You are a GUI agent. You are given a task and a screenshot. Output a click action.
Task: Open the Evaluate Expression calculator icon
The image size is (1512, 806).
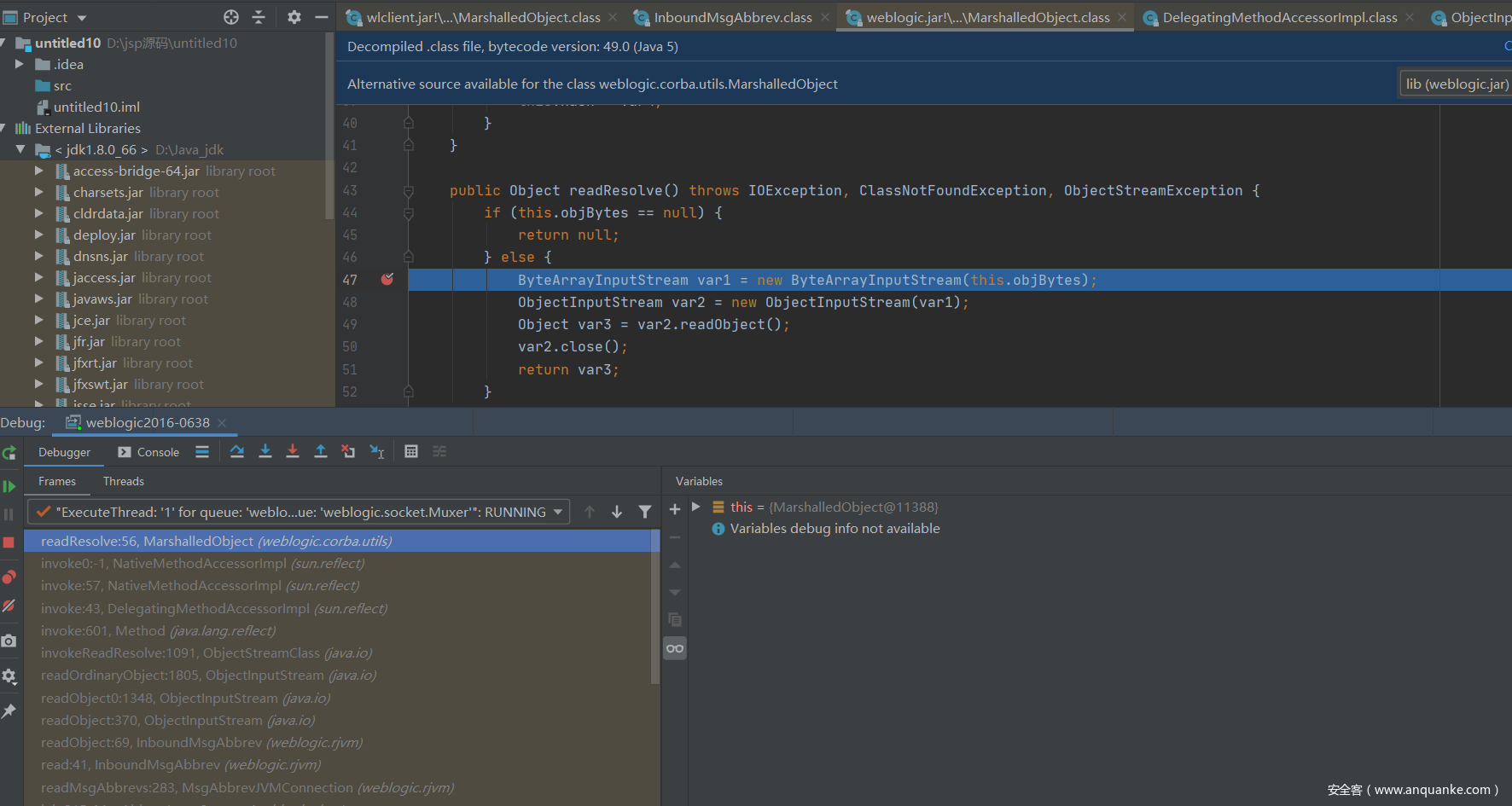[411, 452]
